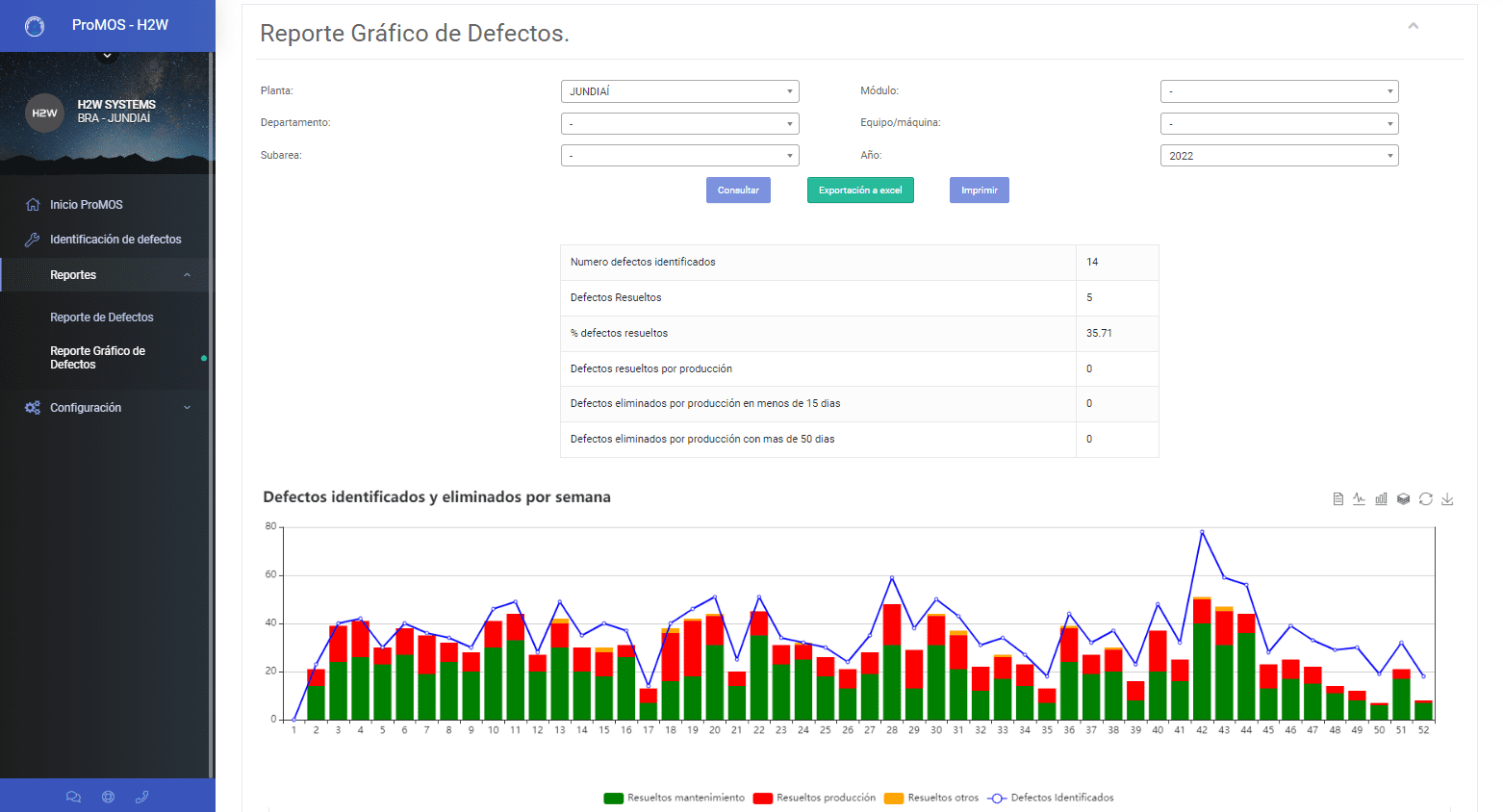Click 'Defectos Resueltos' row label
This screenshot has height=812, width=1503.
tap(616, 297)
